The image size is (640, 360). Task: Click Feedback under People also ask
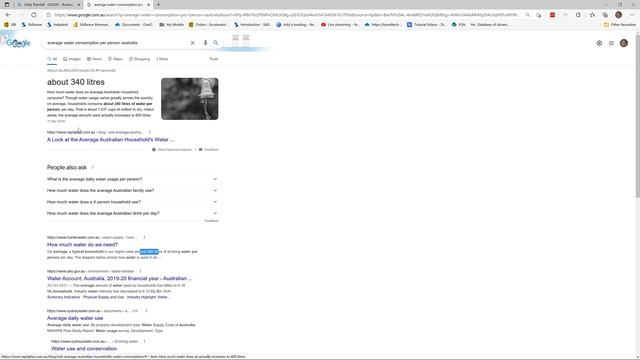click(211, 221)
